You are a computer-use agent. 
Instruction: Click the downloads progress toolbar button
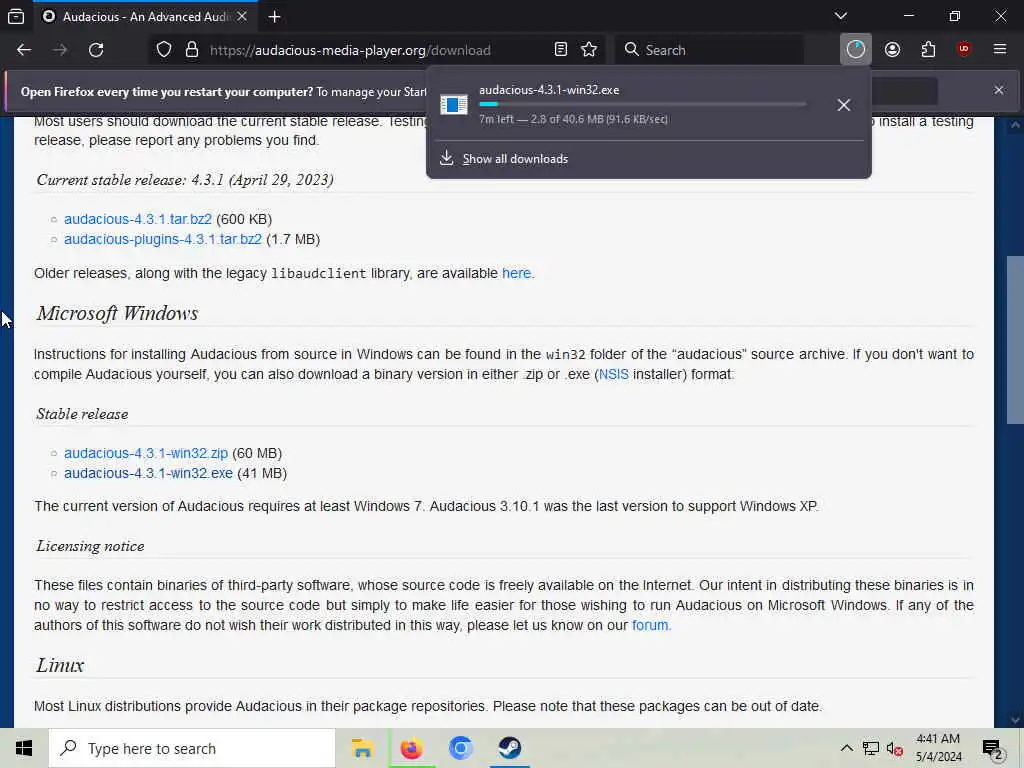(856, 50)
